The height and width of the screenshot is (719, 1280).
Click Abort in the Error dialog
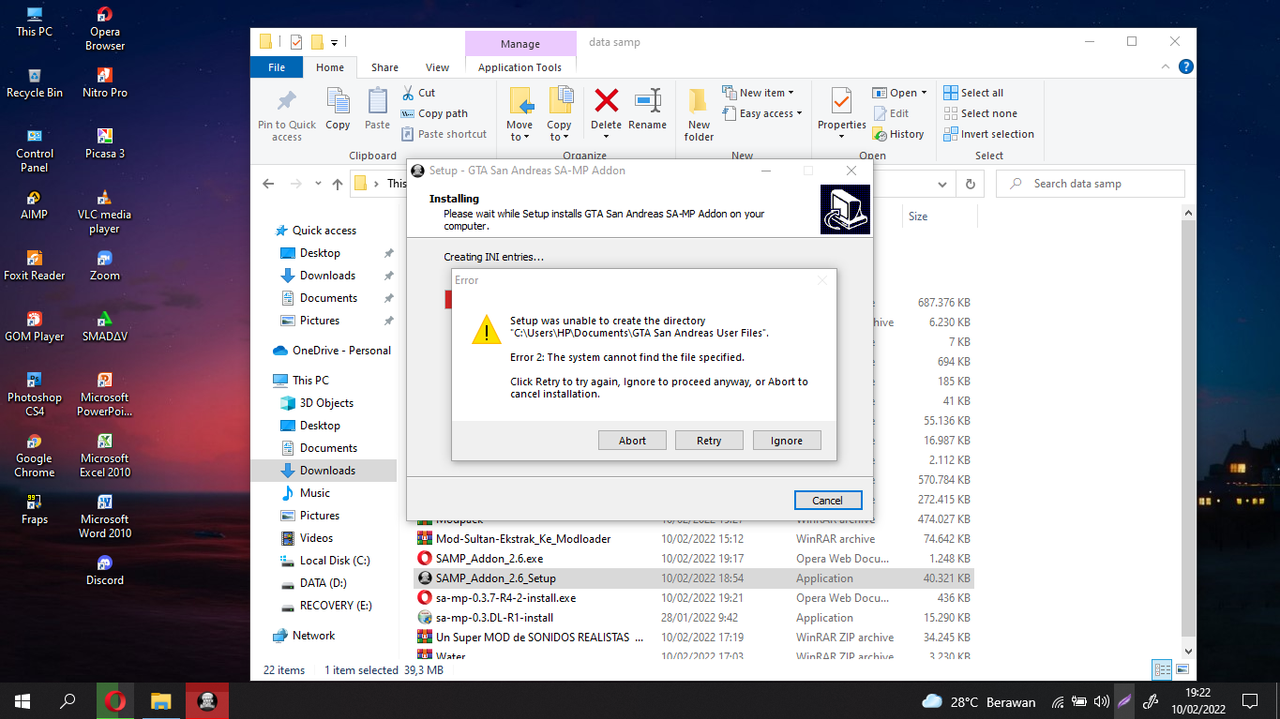click(632, 440)
